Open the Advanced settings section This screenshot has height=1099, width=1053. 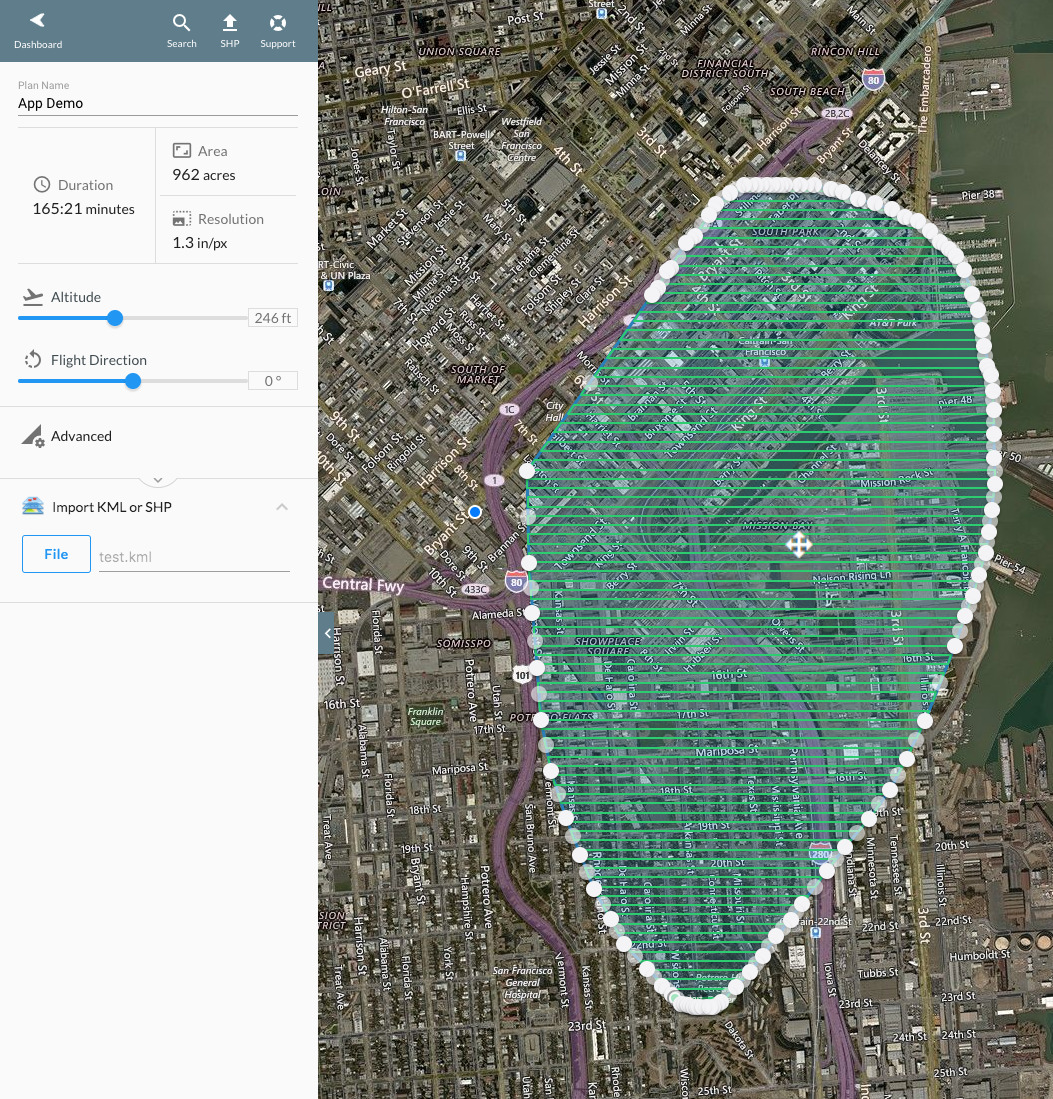point(81,435)
